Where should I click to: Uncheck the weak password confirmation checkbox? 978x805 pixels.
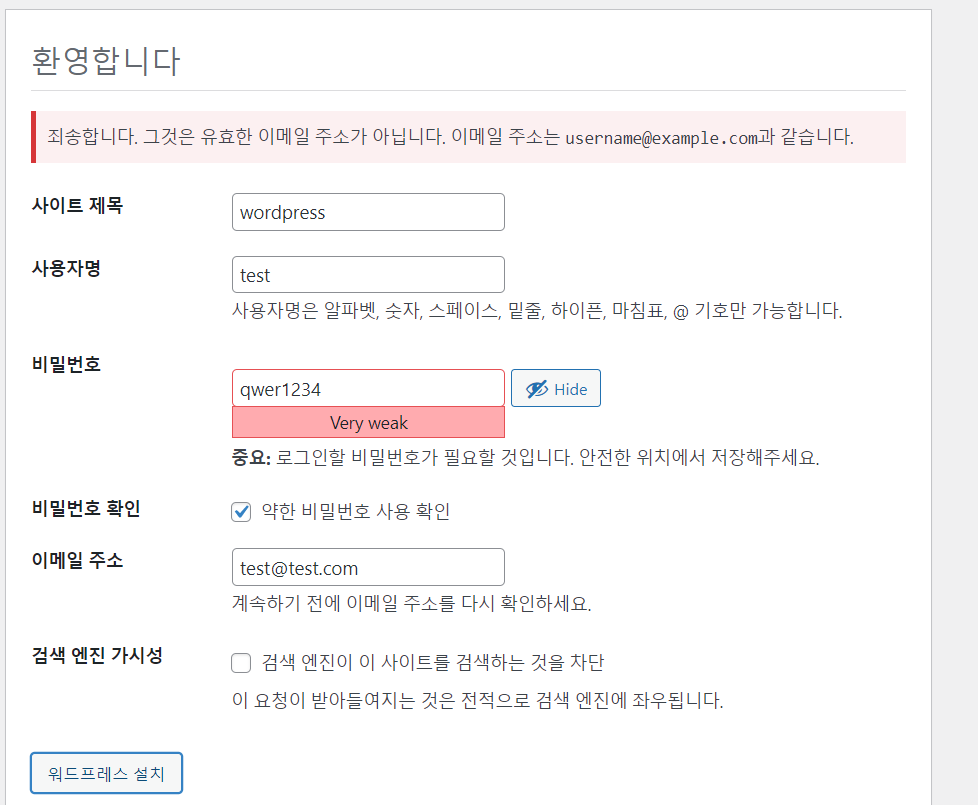tap(241, 512)
